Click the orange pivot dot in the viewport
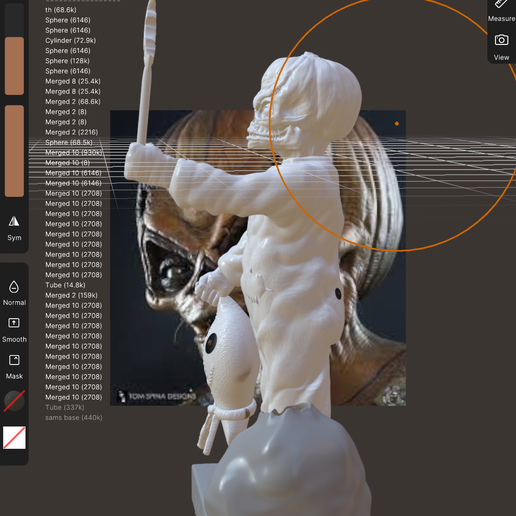This screenshot has width=516, height=516. [x=397, y=124]
